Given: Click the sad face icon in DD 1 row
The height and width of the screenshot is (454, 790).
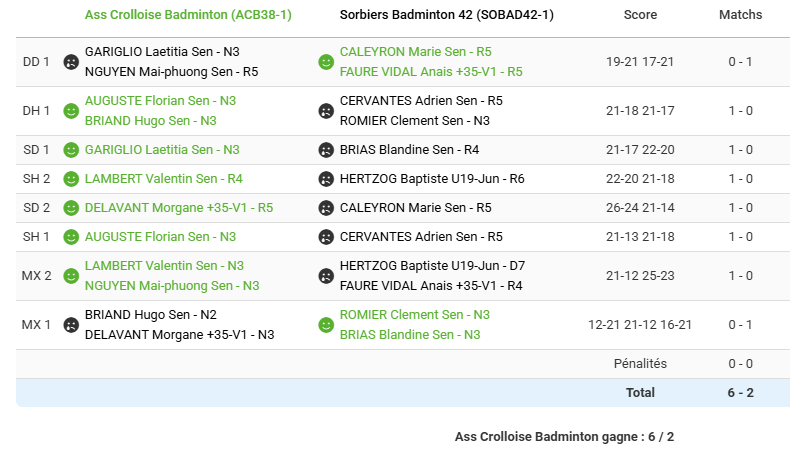Looking at the screenshot, I should click(71, 62).
